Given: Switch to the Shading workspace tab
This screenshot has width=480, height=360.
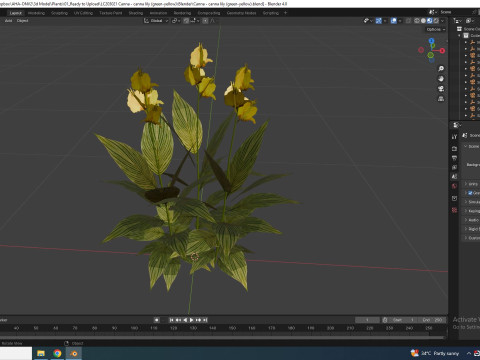Looking at the screenshot, I should click(136, 13).
